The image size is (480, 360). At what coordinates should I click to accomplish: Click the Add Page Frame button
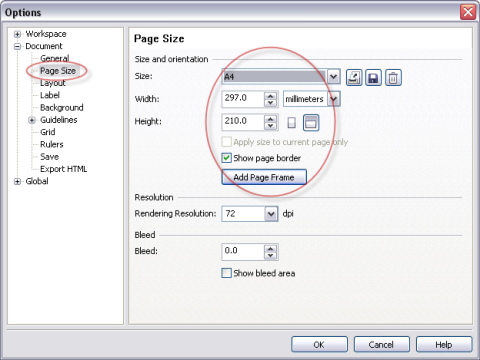264,177
